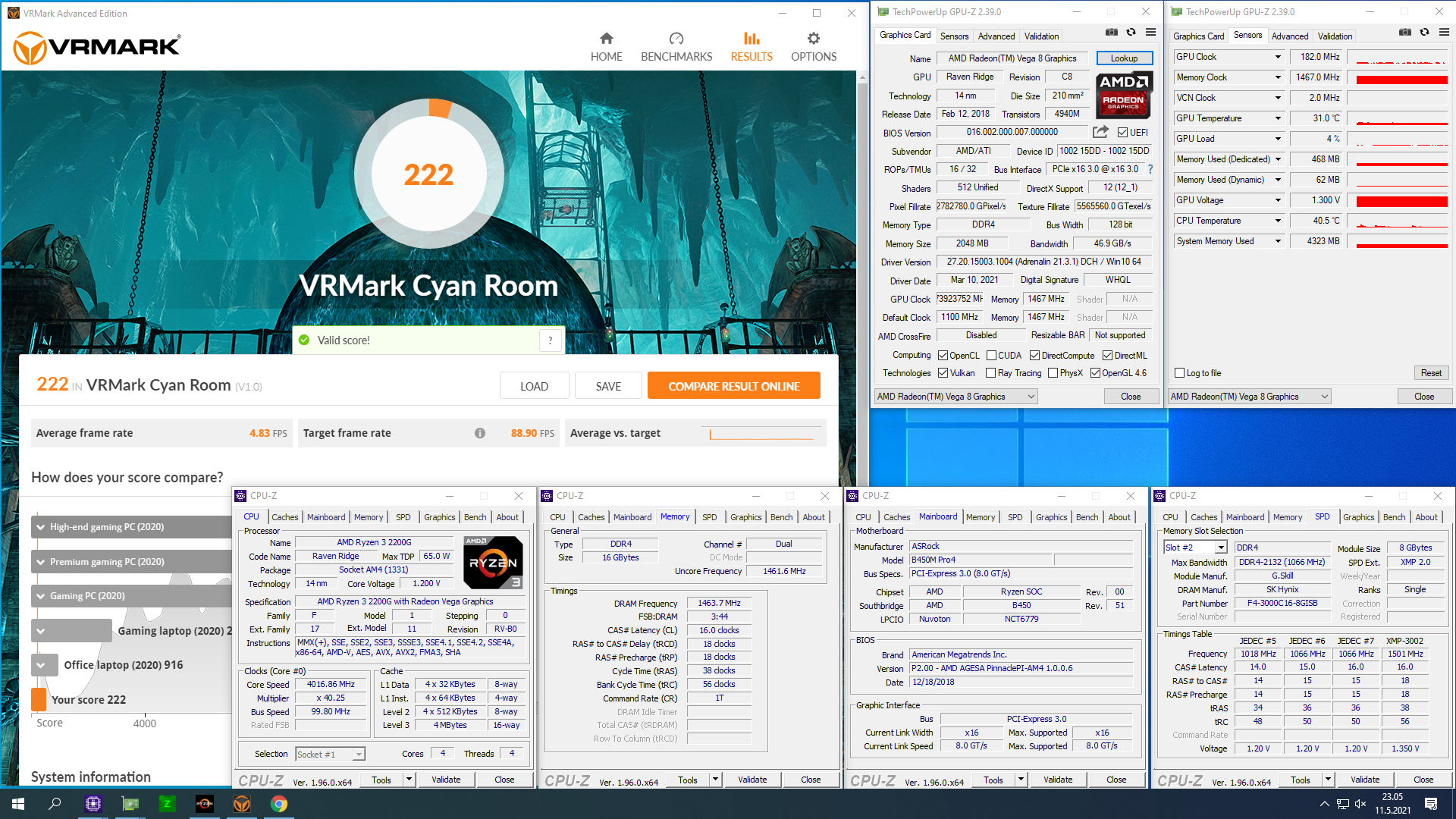Click the Average vs. target frame rate chart
This screenshot has width=1456, height=819.
pos(763,433)
